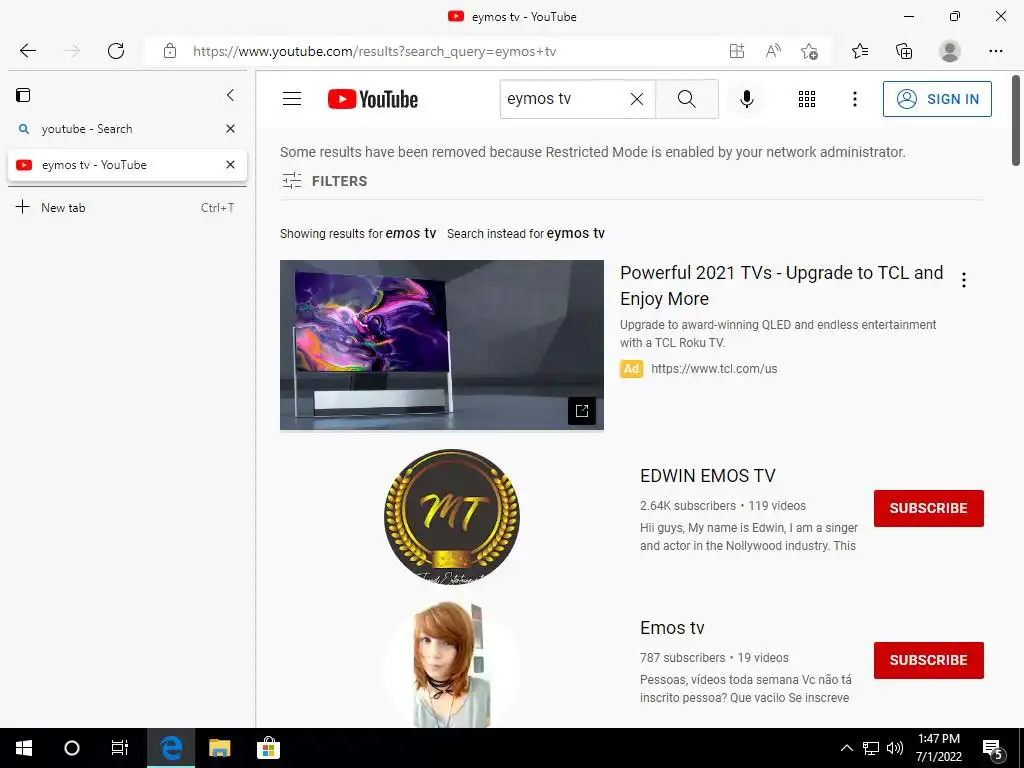Open Microsoft Store from taskbar
Viewport: 1024px width, 768px height.
pos(268,748)
